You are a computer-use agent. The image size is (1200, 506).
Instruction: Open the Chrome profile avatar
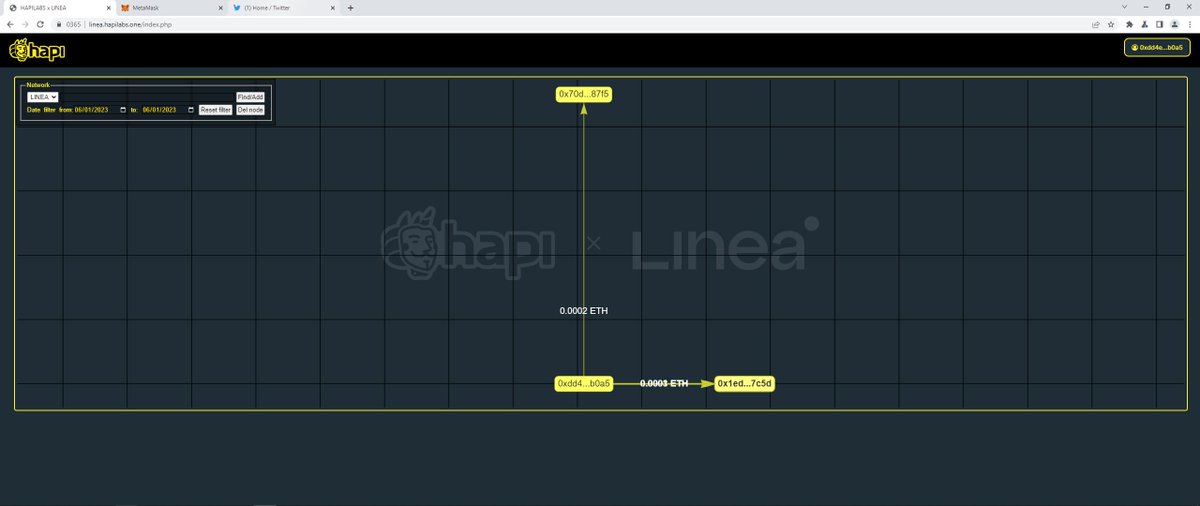tap(1173, 24)
